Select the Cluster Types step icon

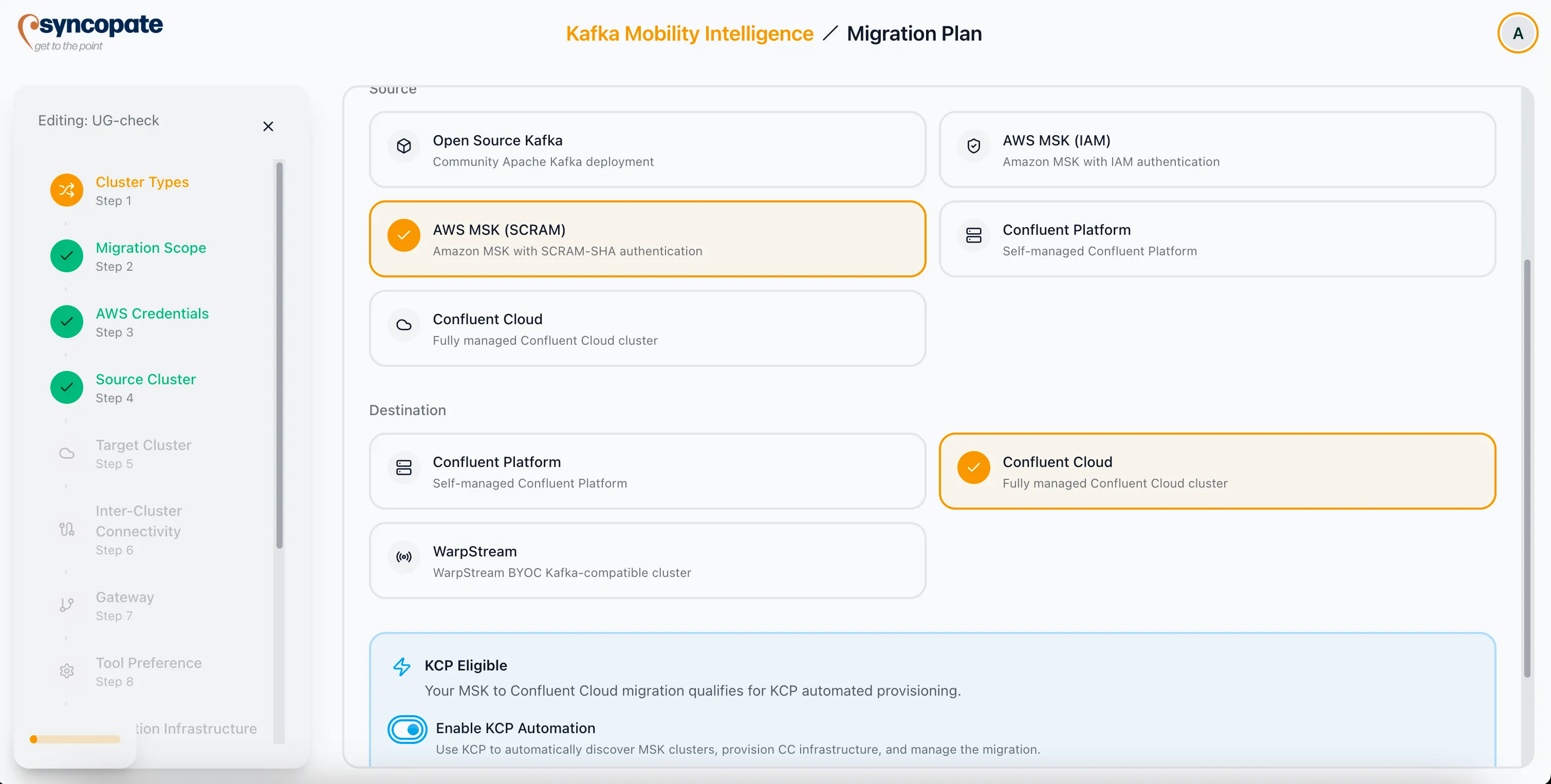66,190
